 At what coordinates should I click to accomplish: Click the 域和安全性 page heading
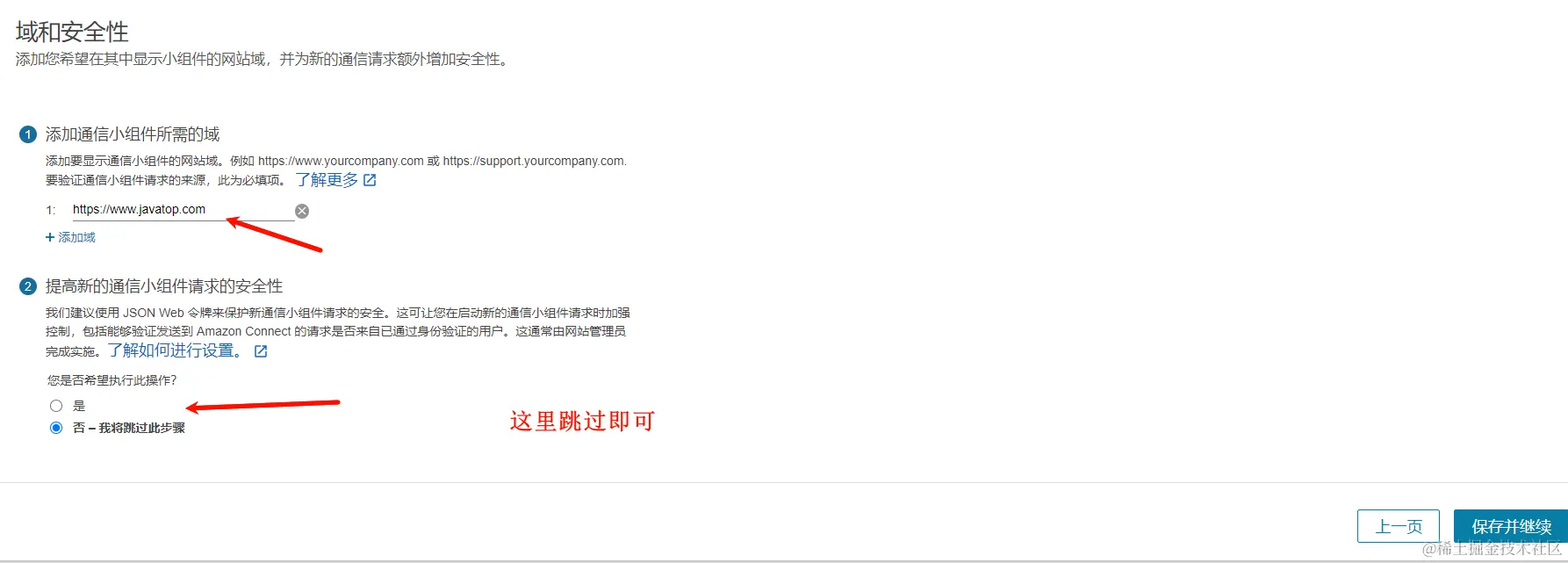72,32
